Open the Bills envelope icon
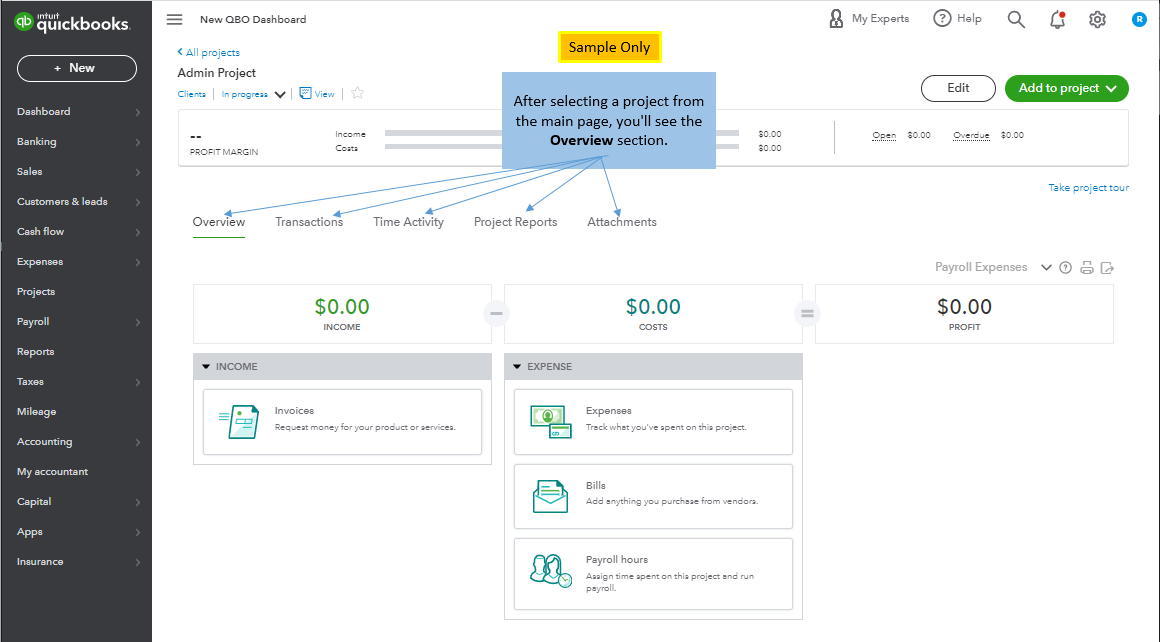This screenshot has height=642, width=1160. coord(549,496)
